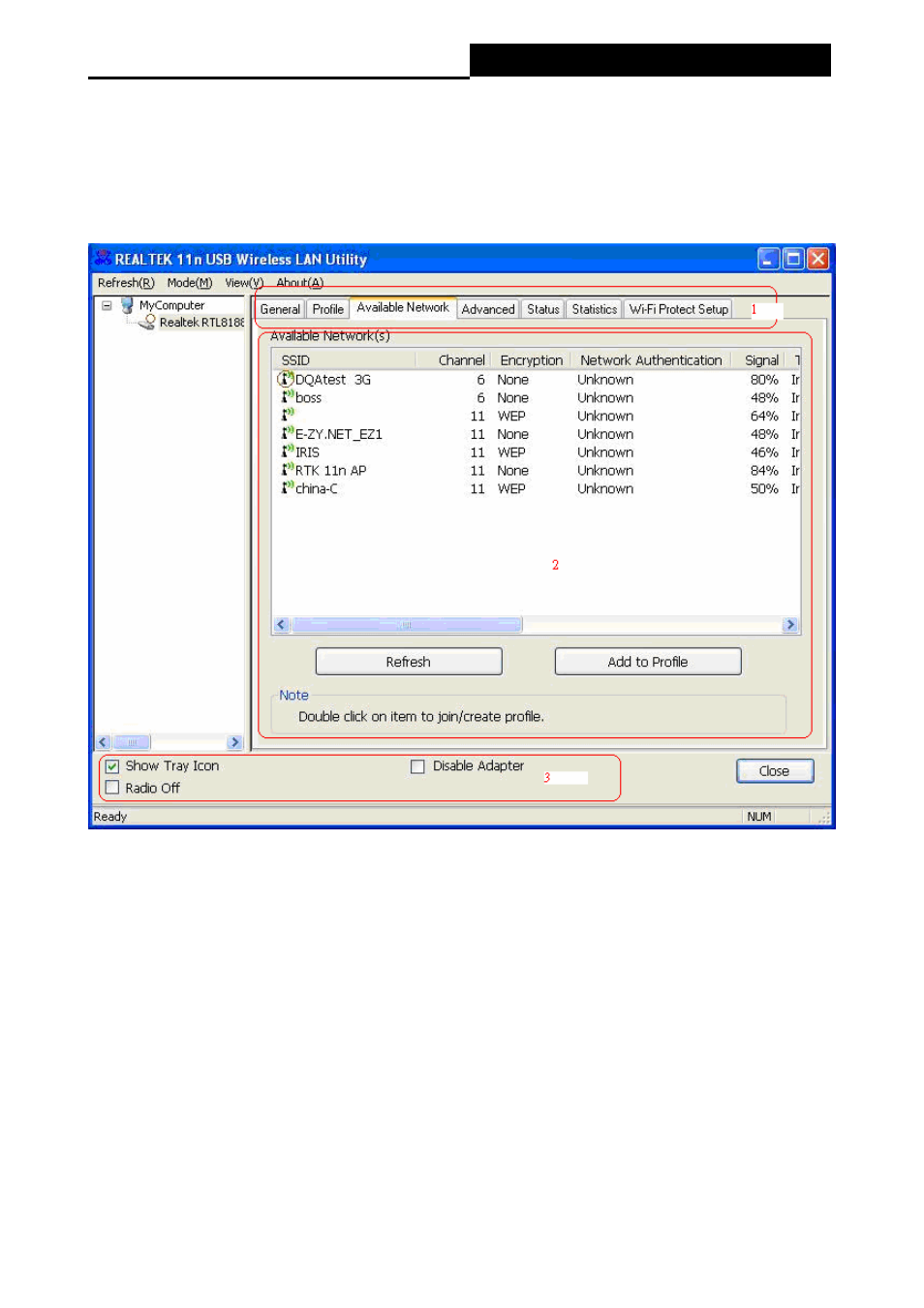
Task: Click network list scrollbar left arrow
Action: (x=282, y=625)
